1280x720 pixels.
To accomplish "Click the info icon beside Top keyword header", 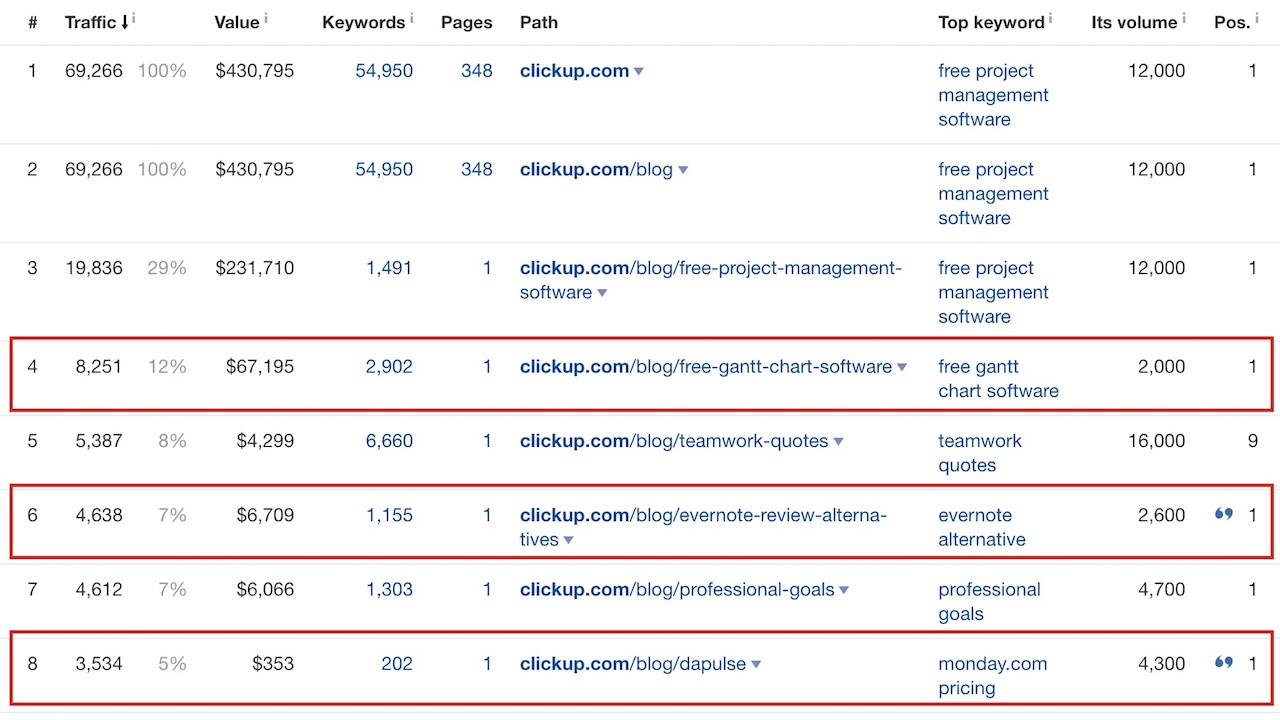I will tap(1050, 18).
